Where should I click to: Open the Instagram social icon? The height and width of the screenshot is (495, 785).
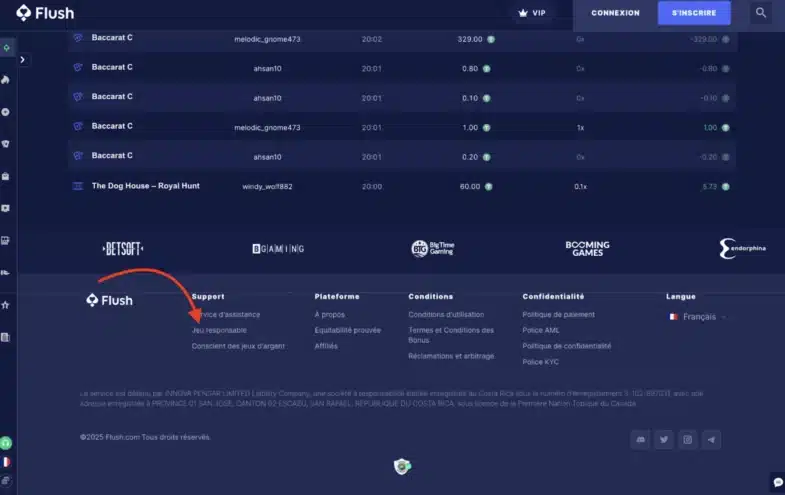(x=687, y=440)
